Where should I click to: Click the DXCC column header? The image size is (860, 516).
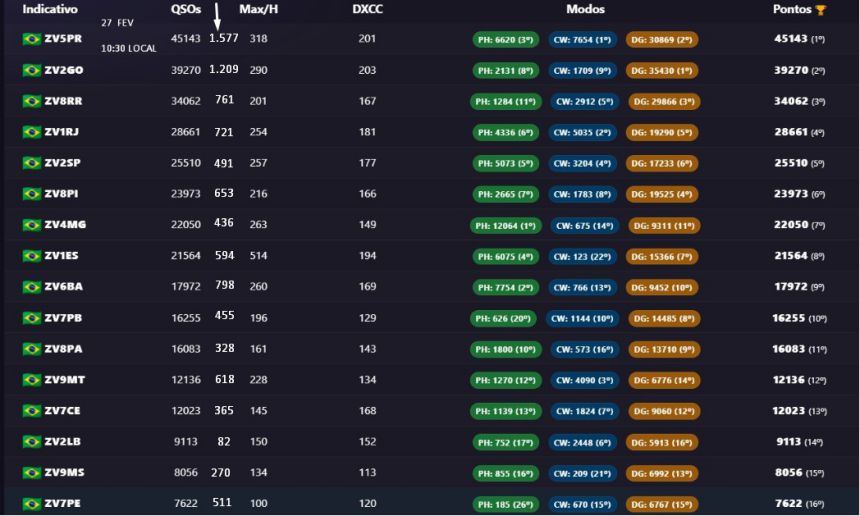(367, 9)
